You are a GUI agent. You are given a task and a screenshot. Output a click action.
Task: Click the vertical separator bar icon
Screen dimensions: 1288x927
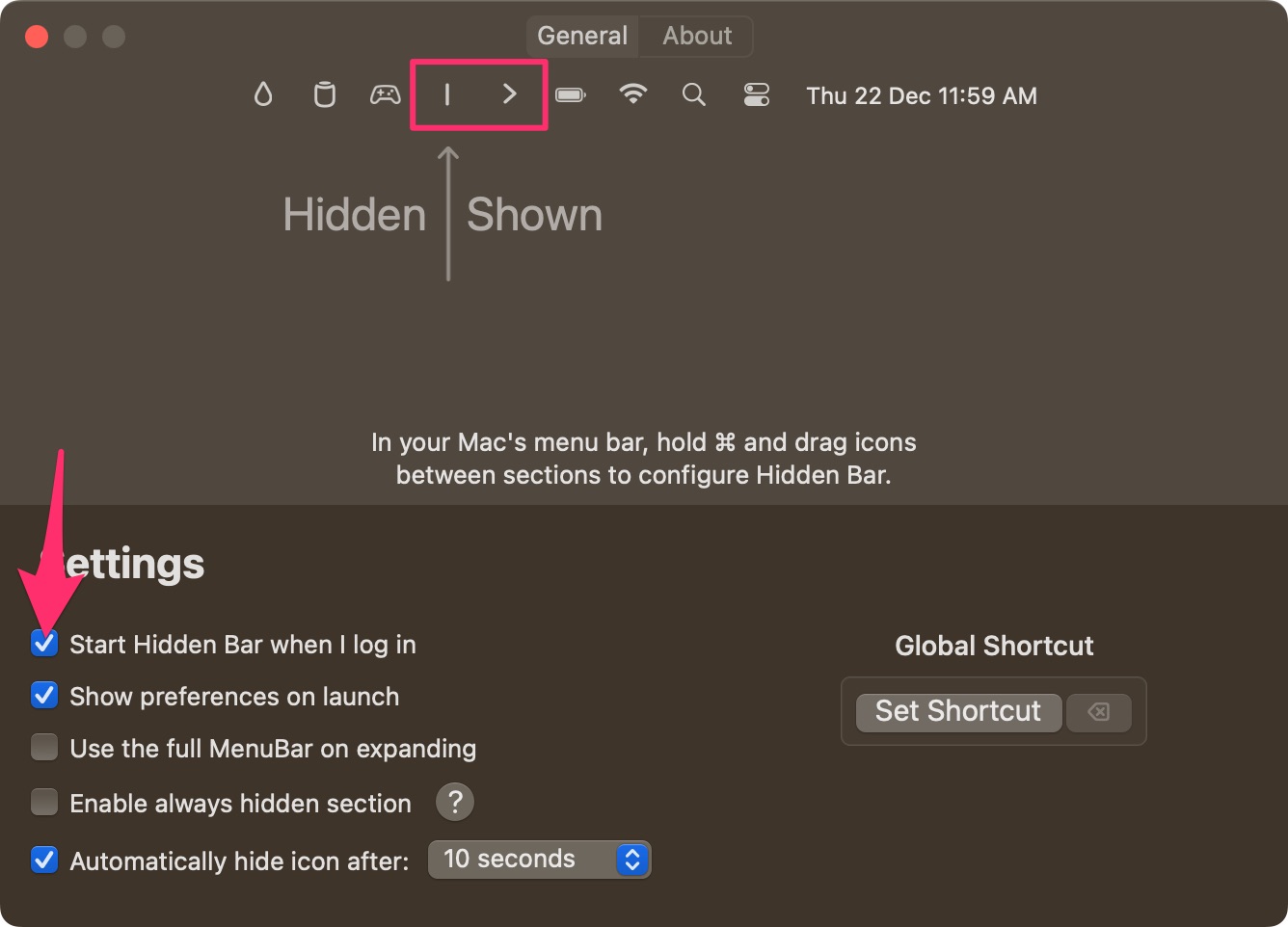coord(447,94)
